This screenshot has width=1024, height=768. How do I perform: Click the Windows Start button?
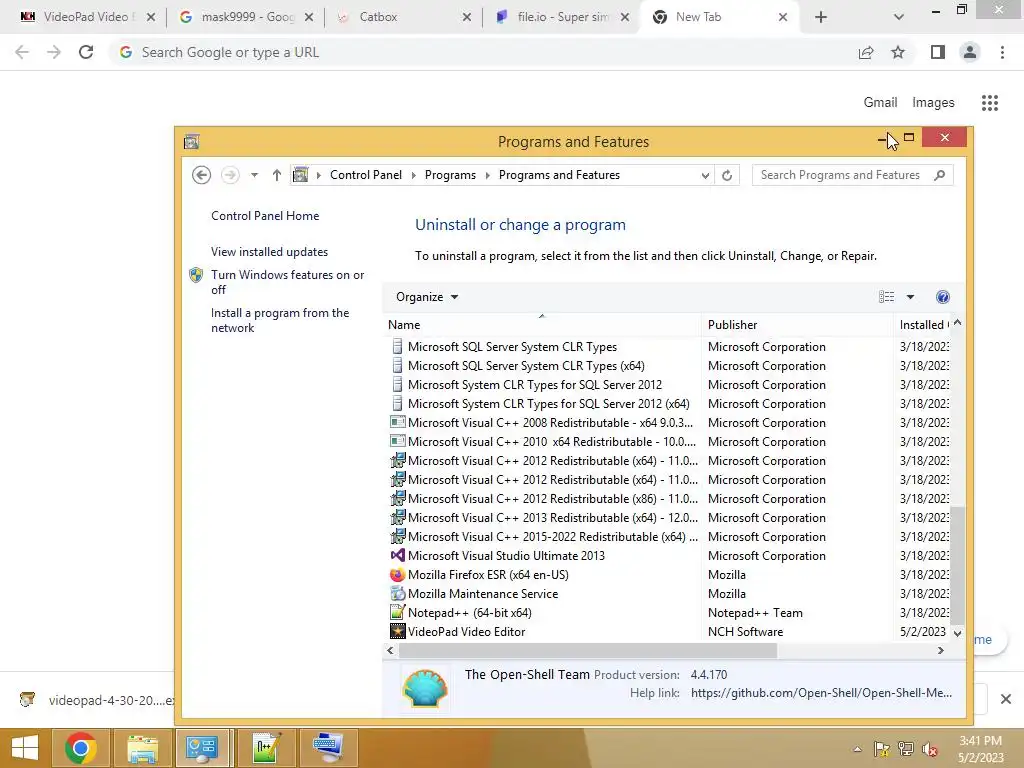(25, 748)
